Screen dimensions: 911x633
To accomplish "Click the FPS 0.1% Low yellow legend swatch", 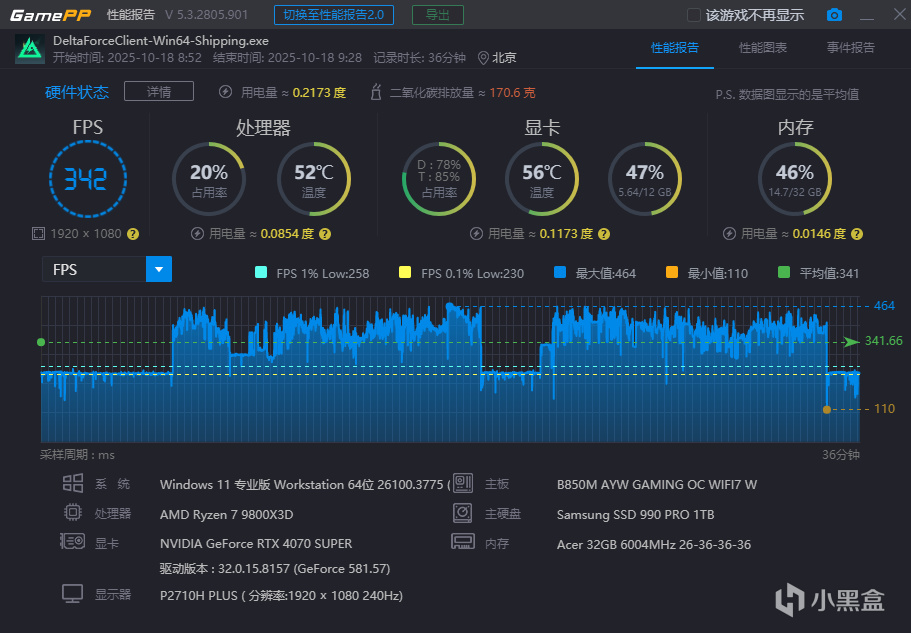I will click(405, 272).
